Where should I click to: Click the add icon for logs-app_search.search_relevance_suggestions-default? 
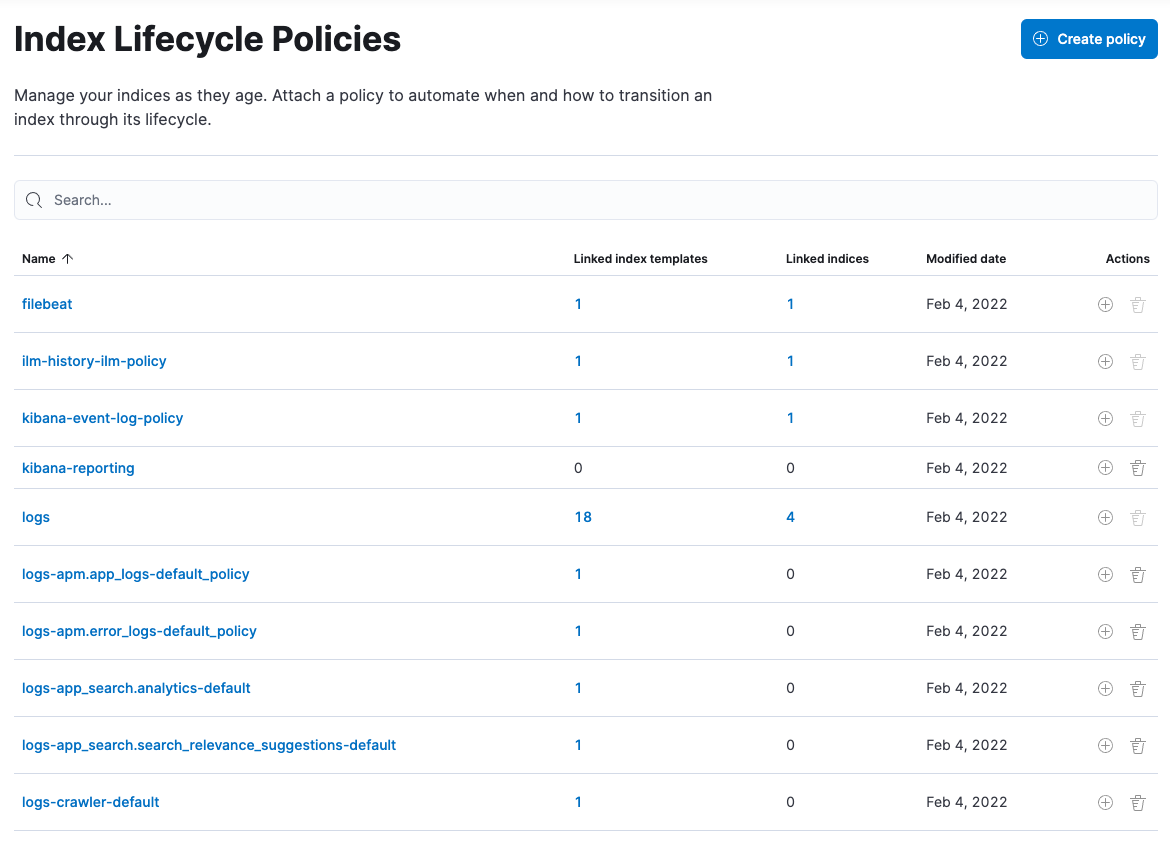(x=1105, y=745)
